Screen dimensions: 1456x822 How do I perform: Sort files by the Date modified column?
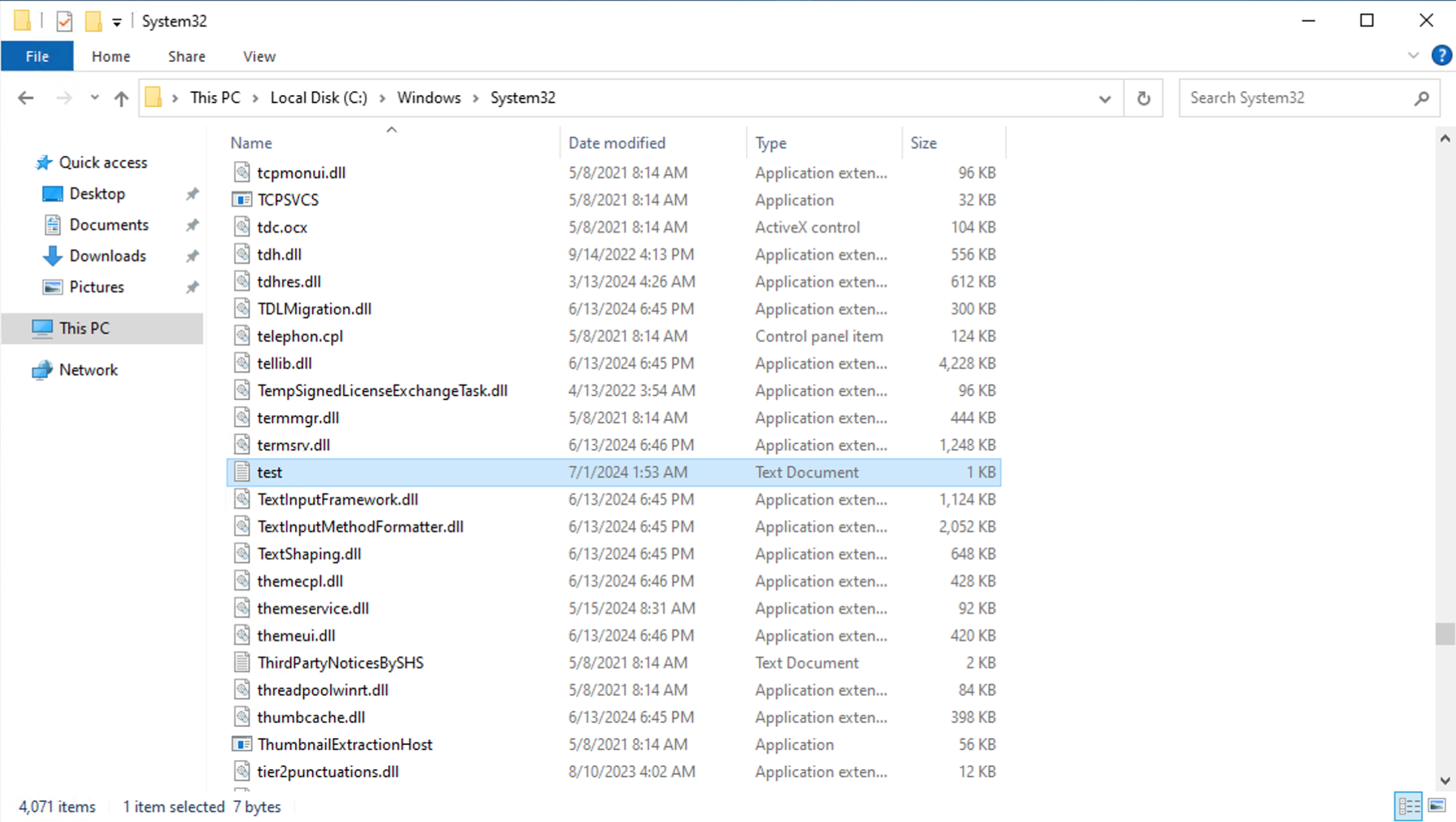[x=617, y=142]
